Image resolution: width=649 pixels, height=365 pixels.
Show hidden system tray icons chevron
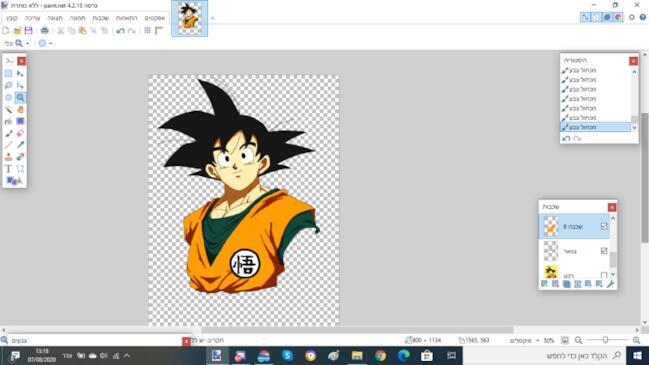pos(127,356)
